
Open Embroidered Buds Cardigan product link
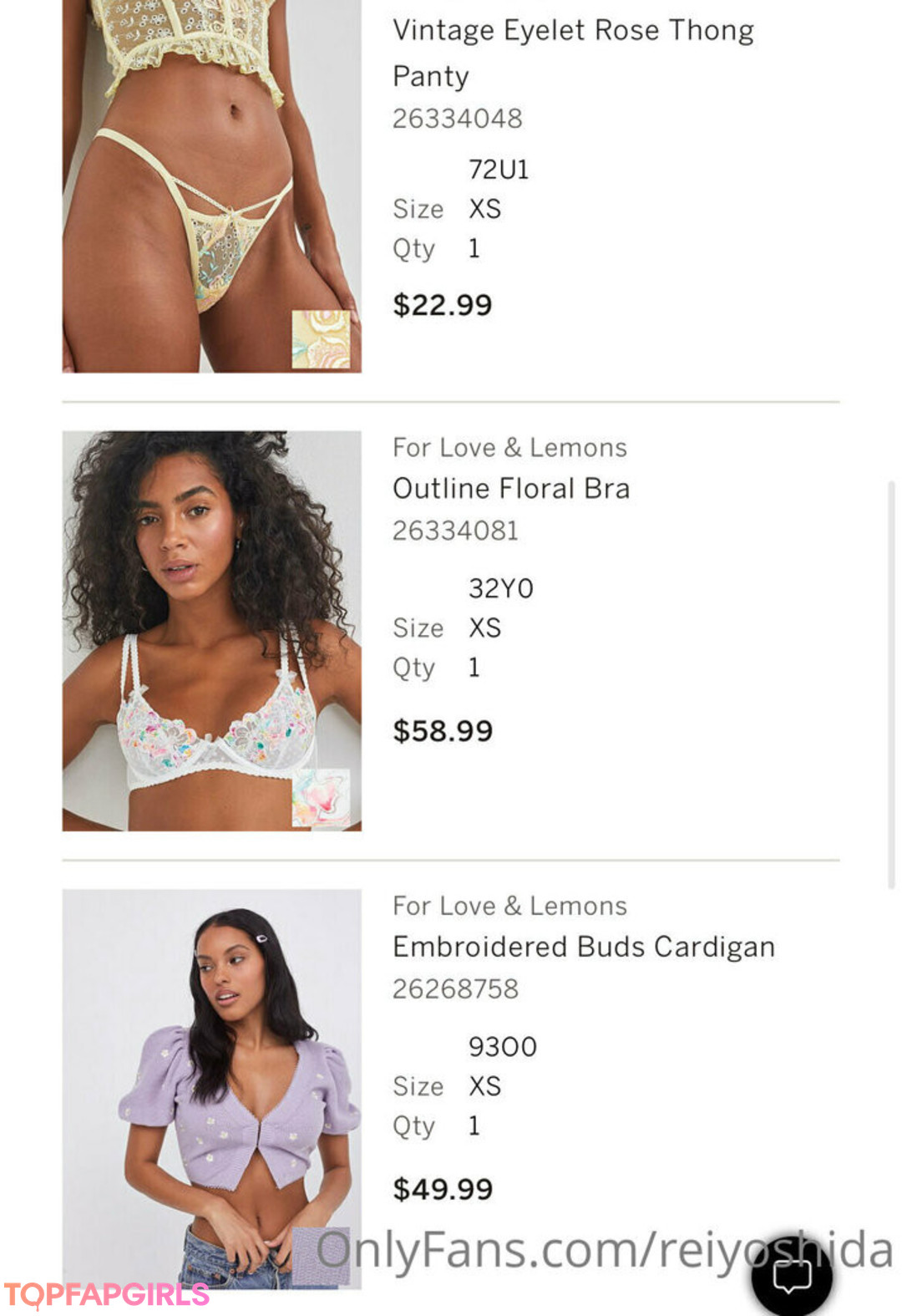pyautogui.click(x=584, y=947)
